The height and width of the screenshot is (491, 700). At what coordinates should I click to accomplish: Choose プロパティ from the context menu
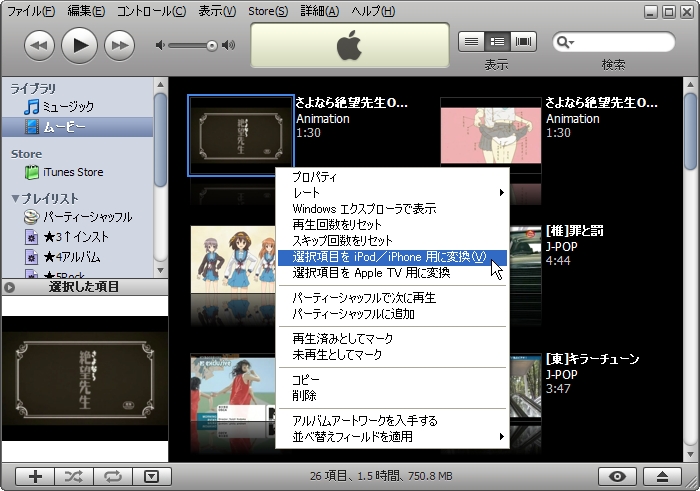point(392,177)
